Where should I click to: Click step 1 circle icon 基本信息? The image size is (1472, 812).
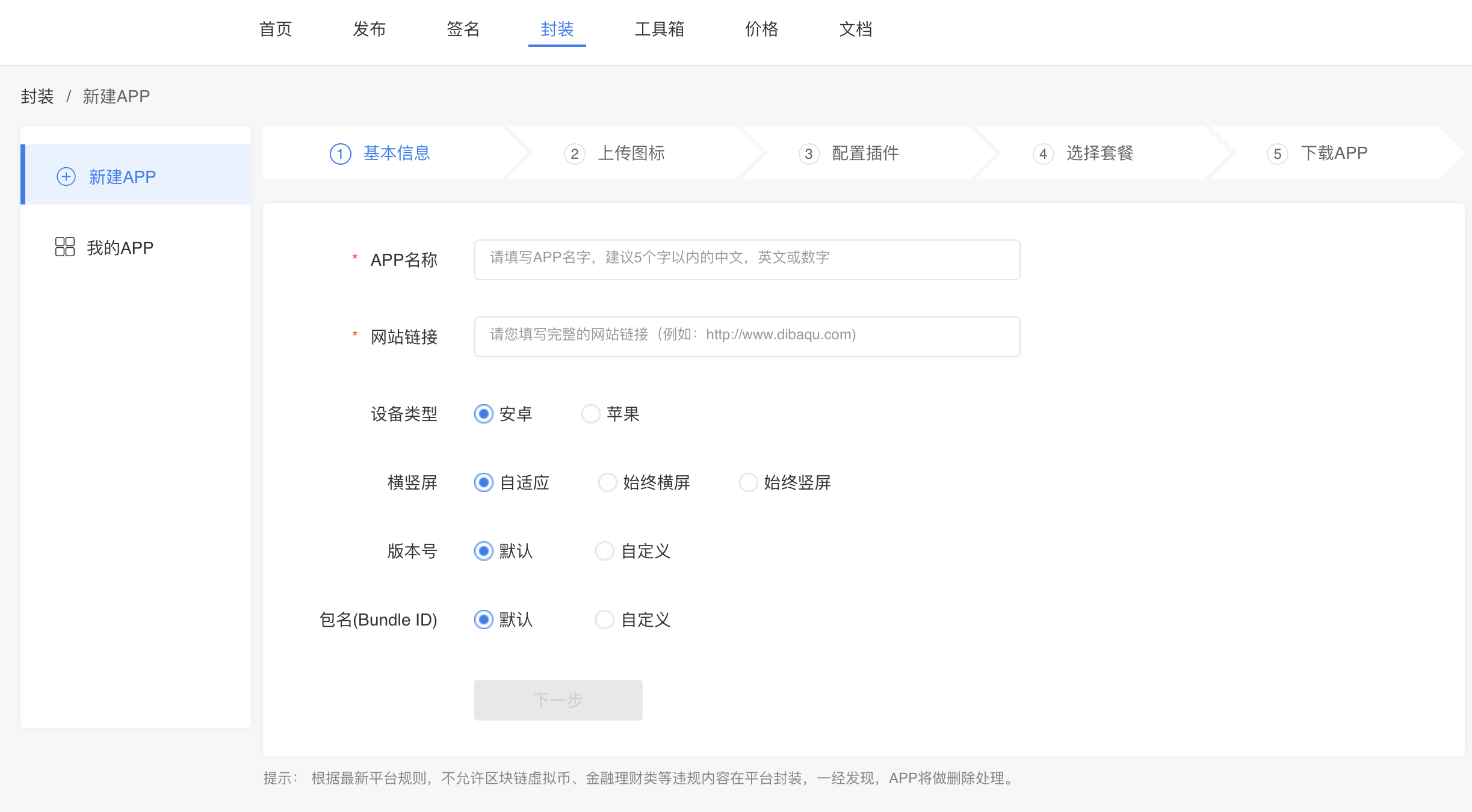click(x=340, y=154)
